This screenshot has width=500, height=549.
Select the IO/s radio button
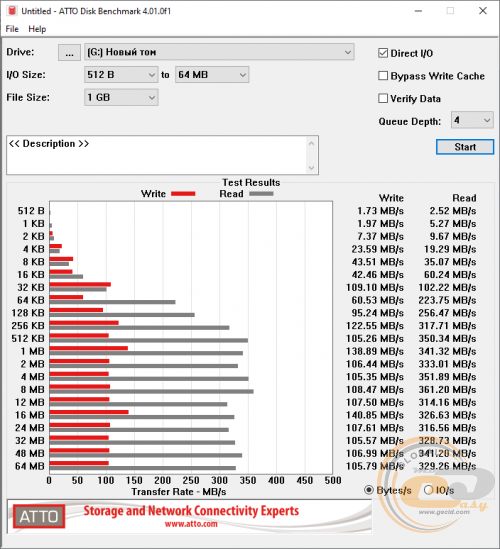(428, 490)
